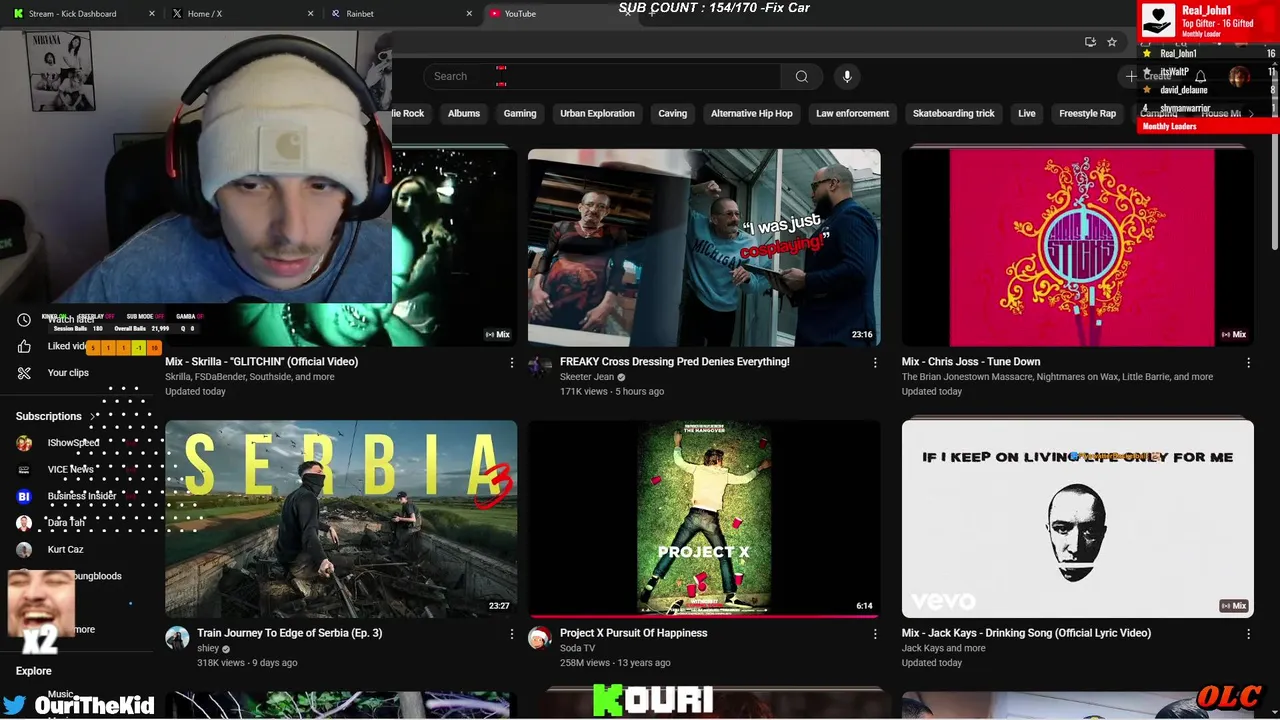Switch to Home / X tab
The image size is (1280, 720).
[243, 14]
